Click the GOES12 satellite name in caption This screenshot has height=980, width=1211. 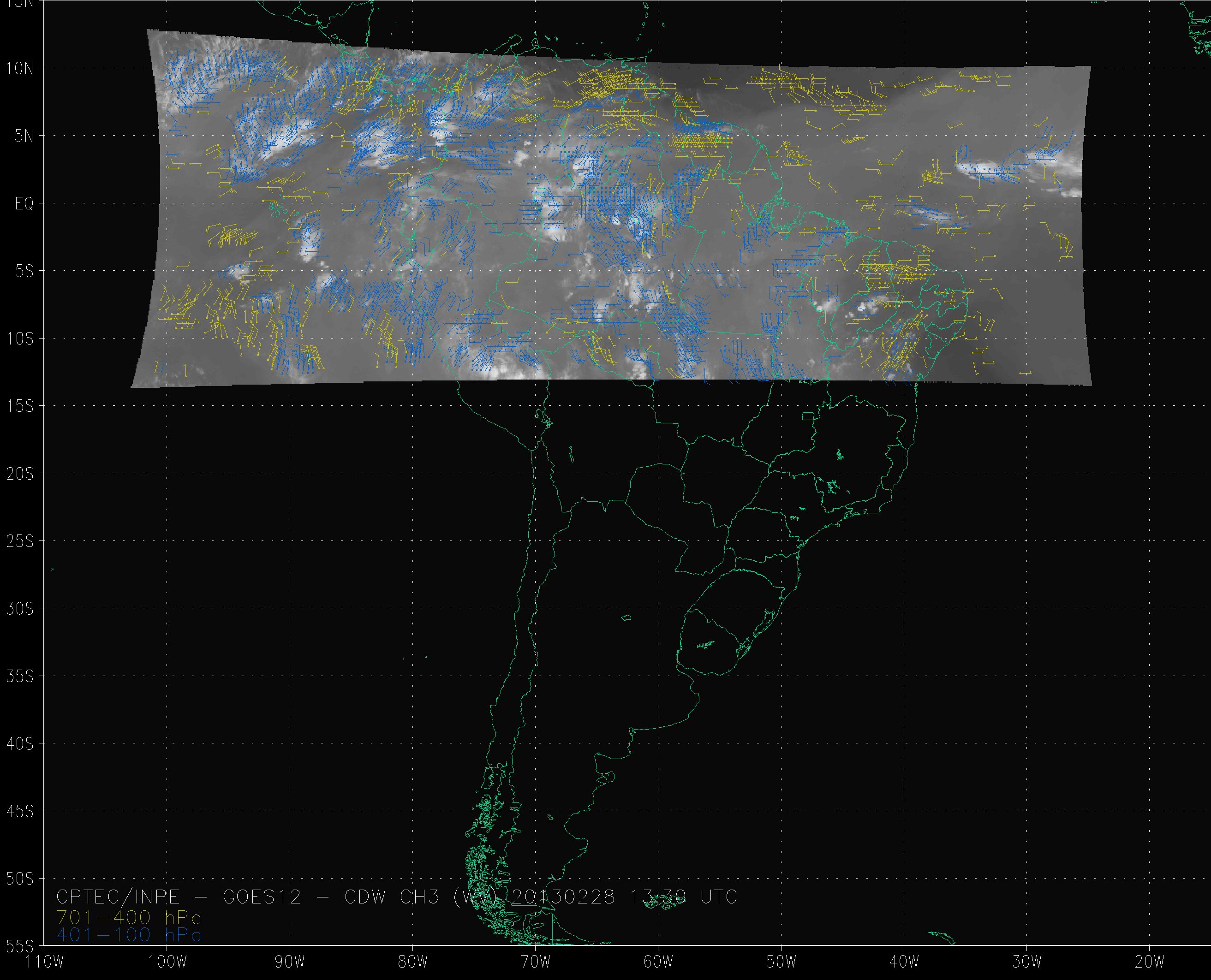click(262, 897)
